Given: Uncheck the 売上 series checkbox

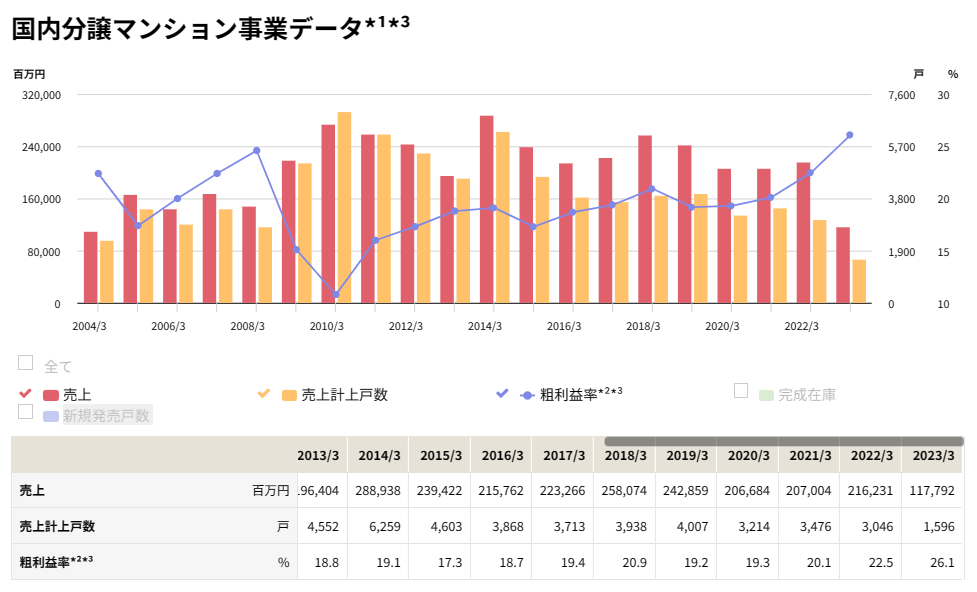Looking at the screenshot, I should pyautogui.click(x=26, y=393).
